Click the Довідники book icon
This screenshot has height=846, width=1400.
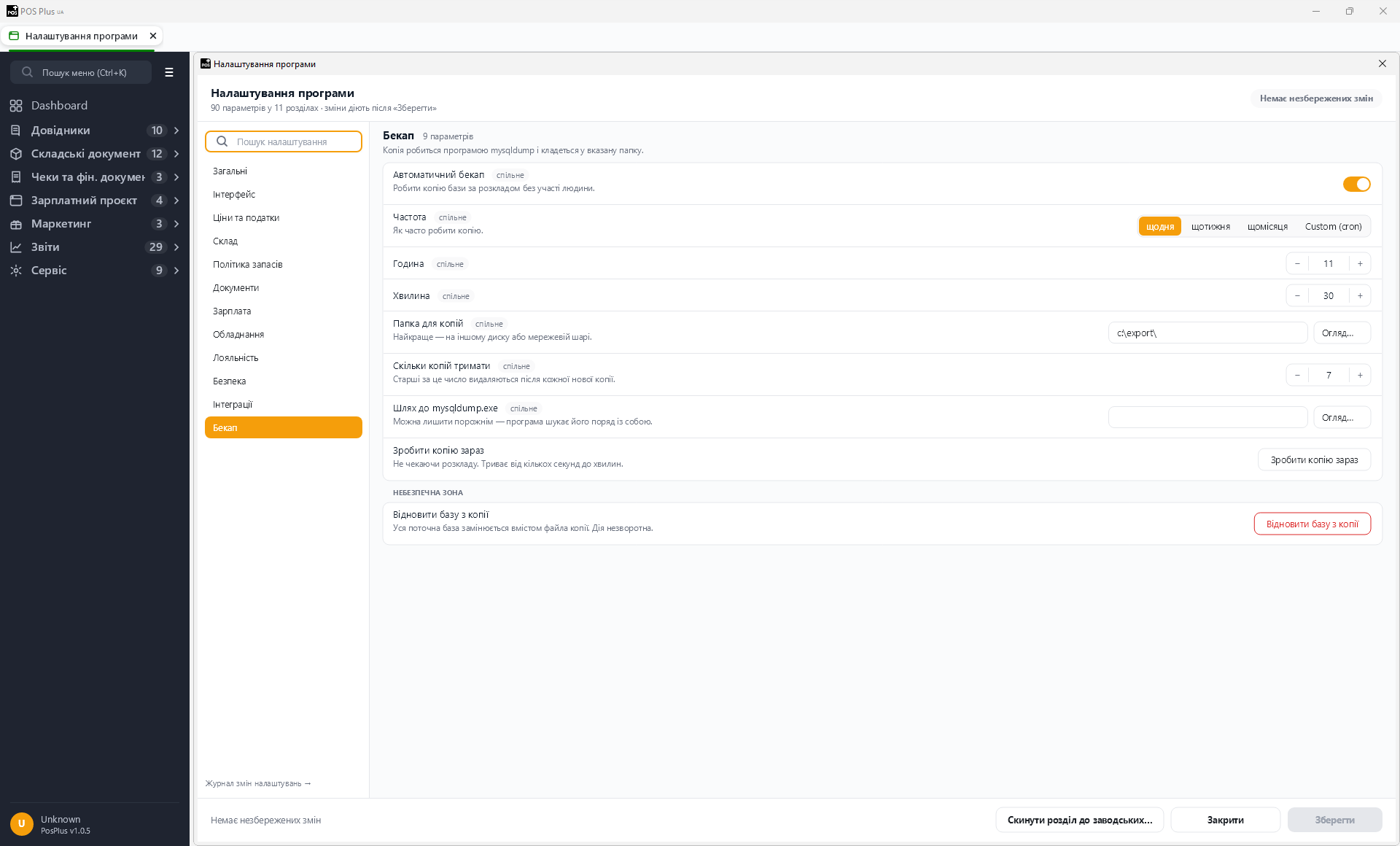pos(16,131)
